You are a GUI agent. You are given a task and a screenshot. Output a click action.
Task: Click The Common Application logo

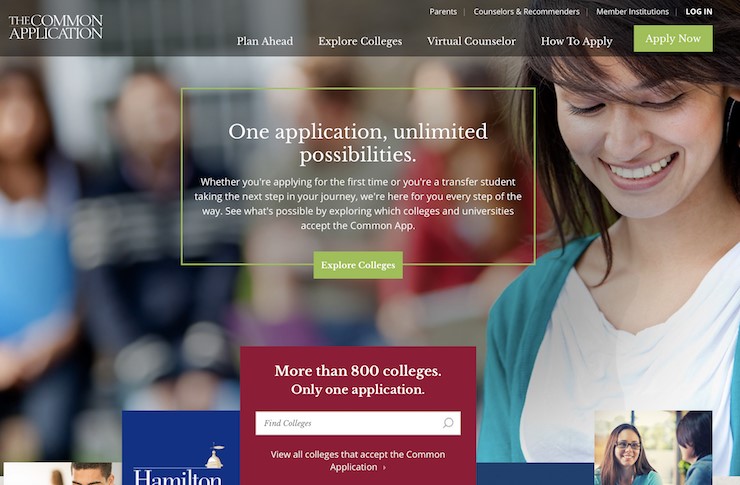56,27
